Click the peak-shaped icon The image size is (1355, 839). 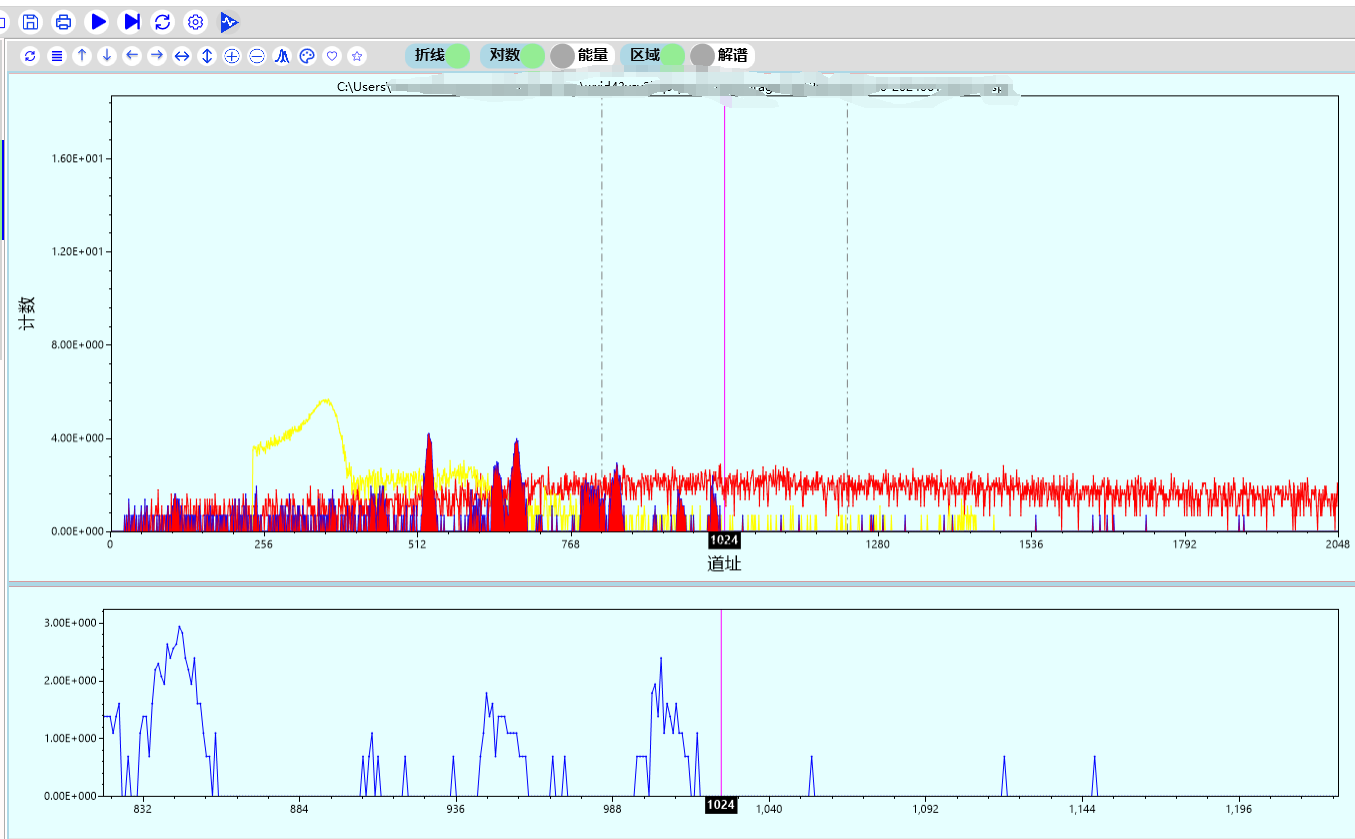(282, 56)
